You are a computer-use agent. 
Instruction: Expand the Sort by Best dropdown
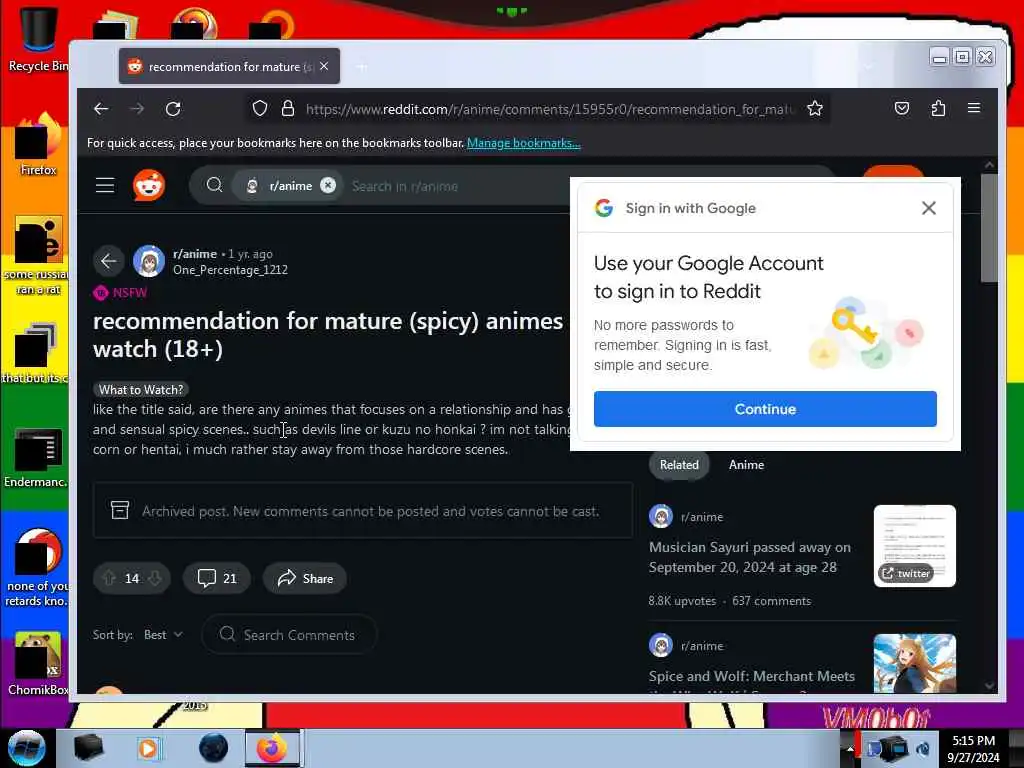pyautogui.click(x=163, y=635)
